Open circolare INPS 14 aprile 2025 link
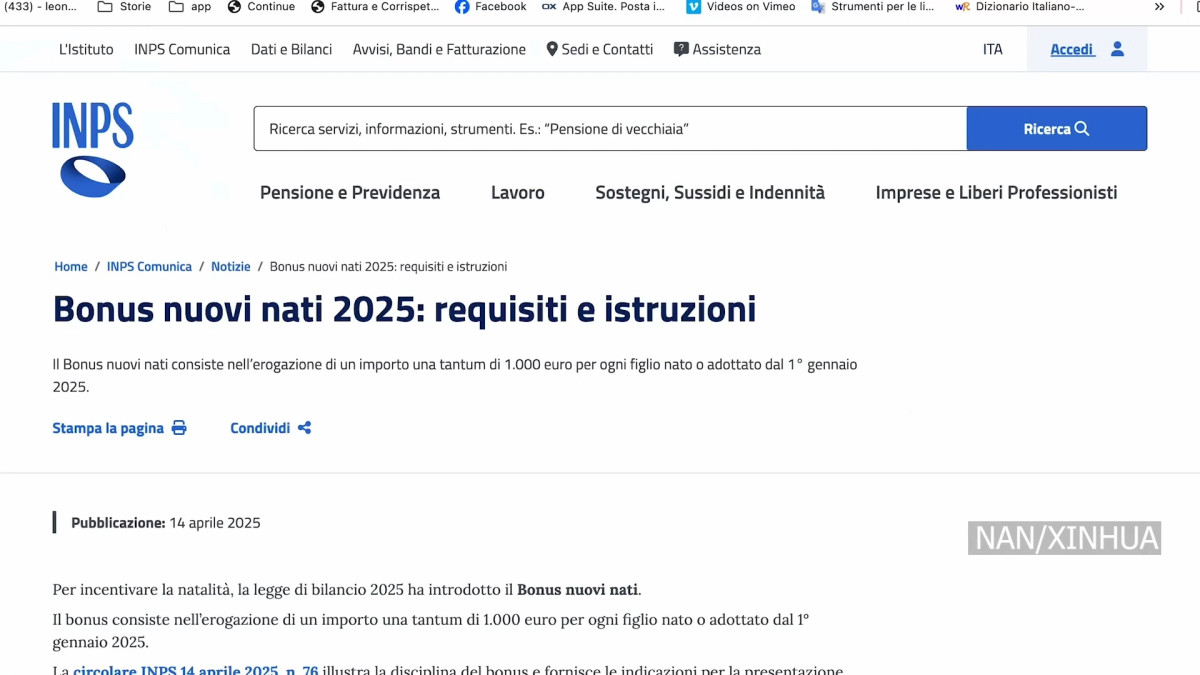The image size is (1200, 675). (x=195, y=670)
